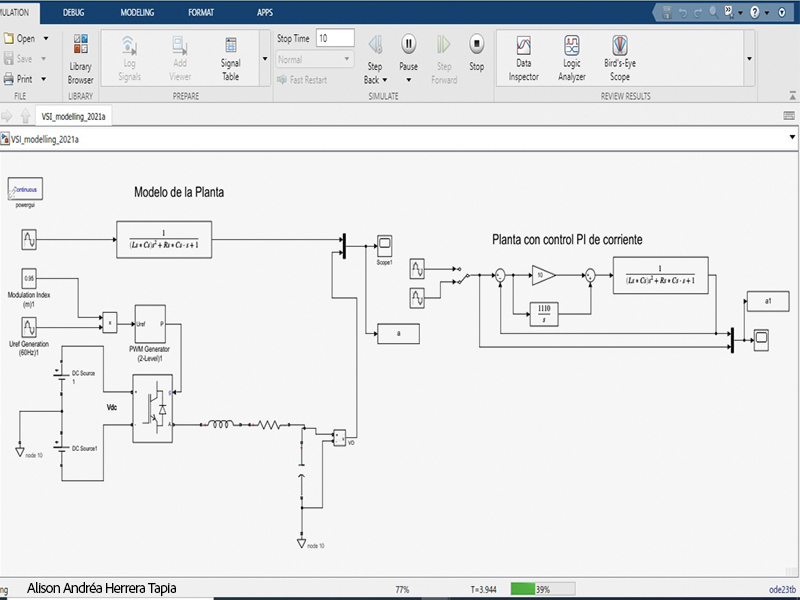Image resolution: width=800 pixels, height=600 pixels.
Task: Click the quick access save icon
Action: click(666, 13)
